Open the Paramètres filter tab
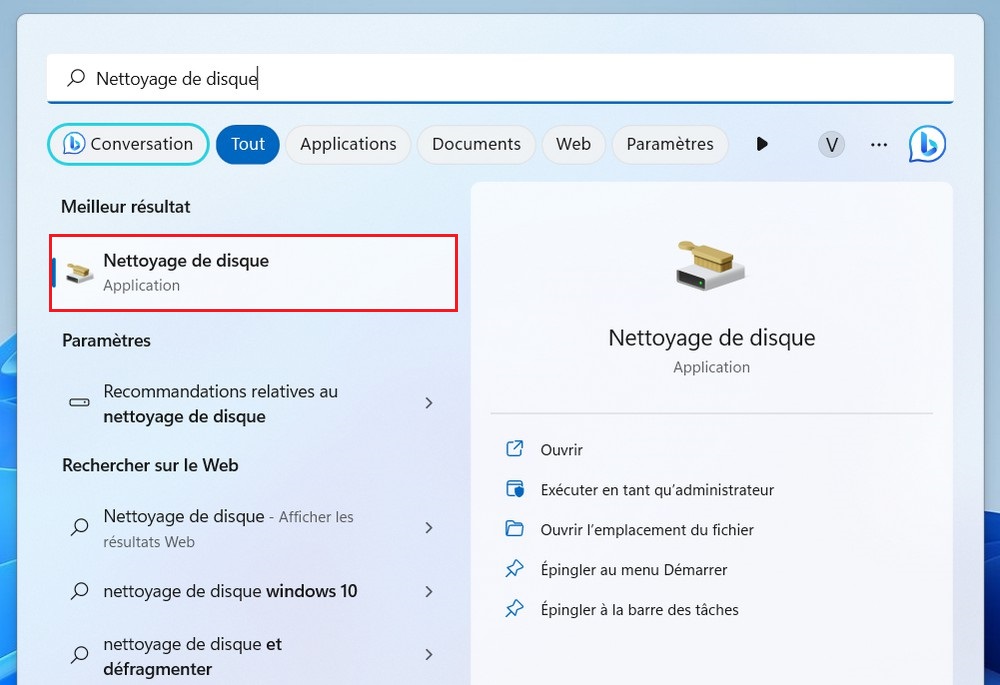This screenshot has height=685, width=1000. [x=670, y=144]
